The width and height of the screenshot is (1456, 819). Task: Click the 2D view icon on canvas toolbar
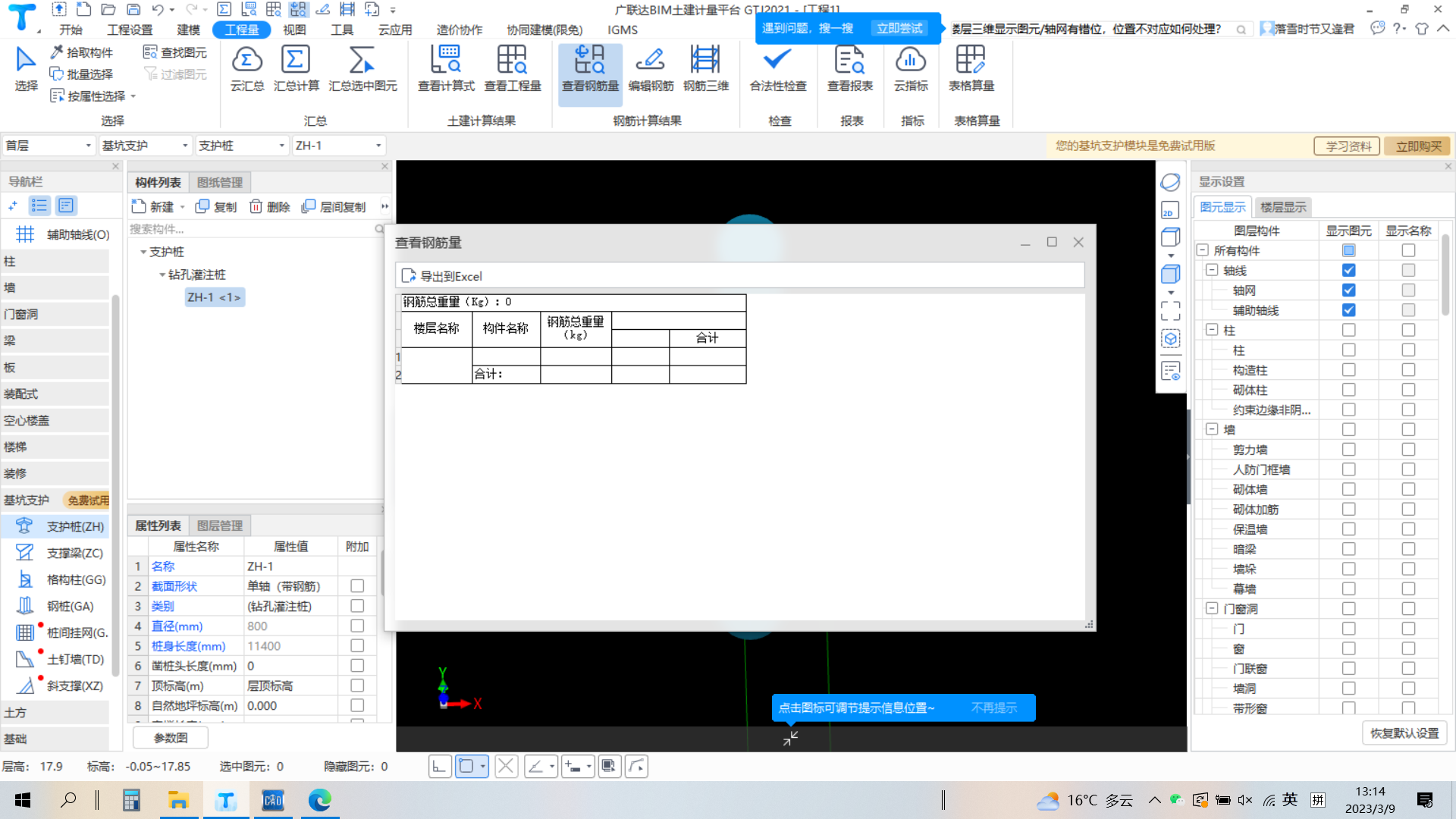point(1170,210)
